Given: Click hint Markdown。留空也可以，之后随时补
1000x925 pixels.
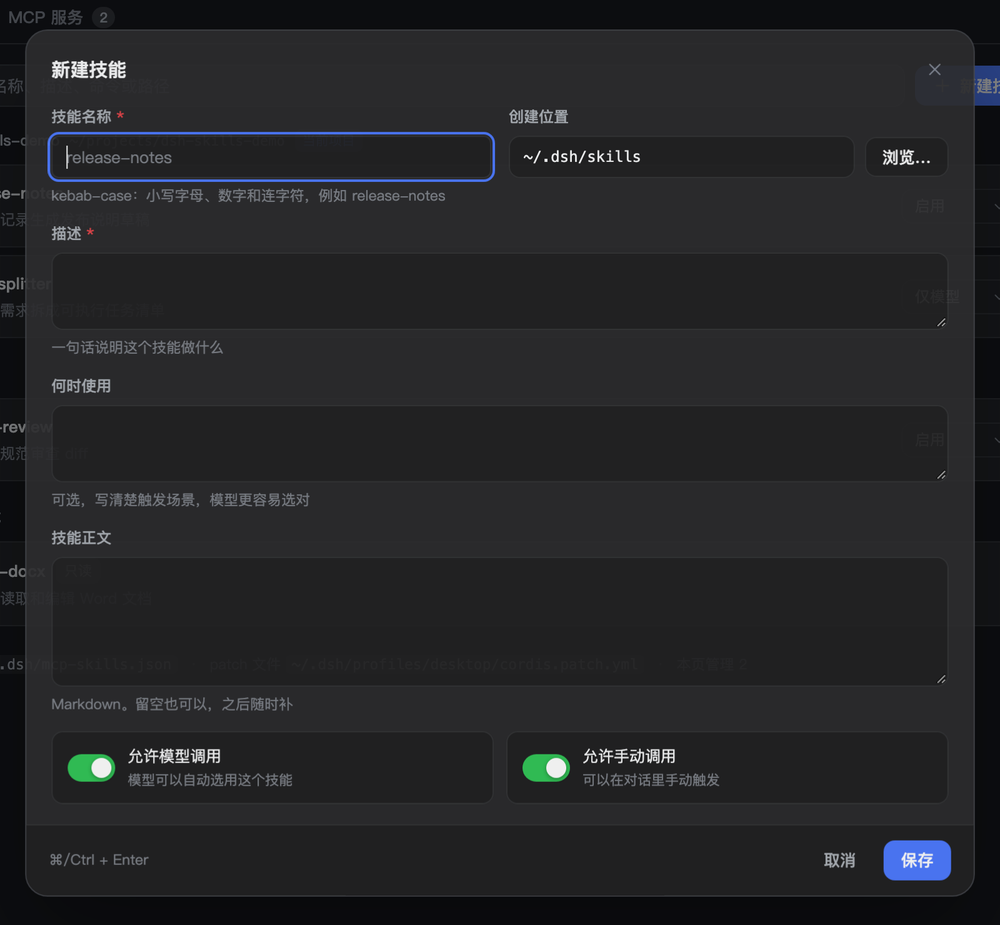Looking at the screenshot, I should tap(172, 704).
